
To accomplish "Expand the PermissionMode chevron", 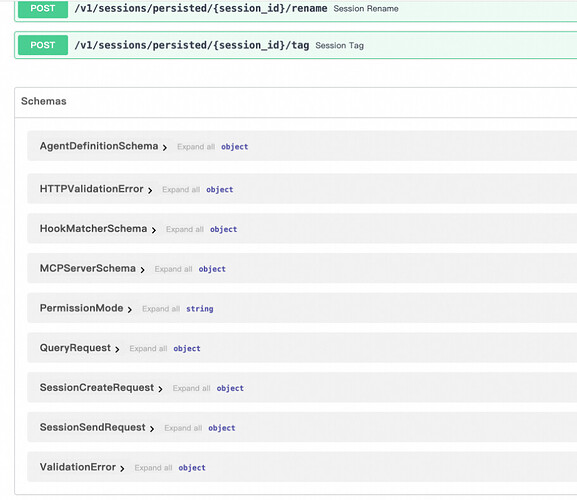I will [x=130, y=309].
